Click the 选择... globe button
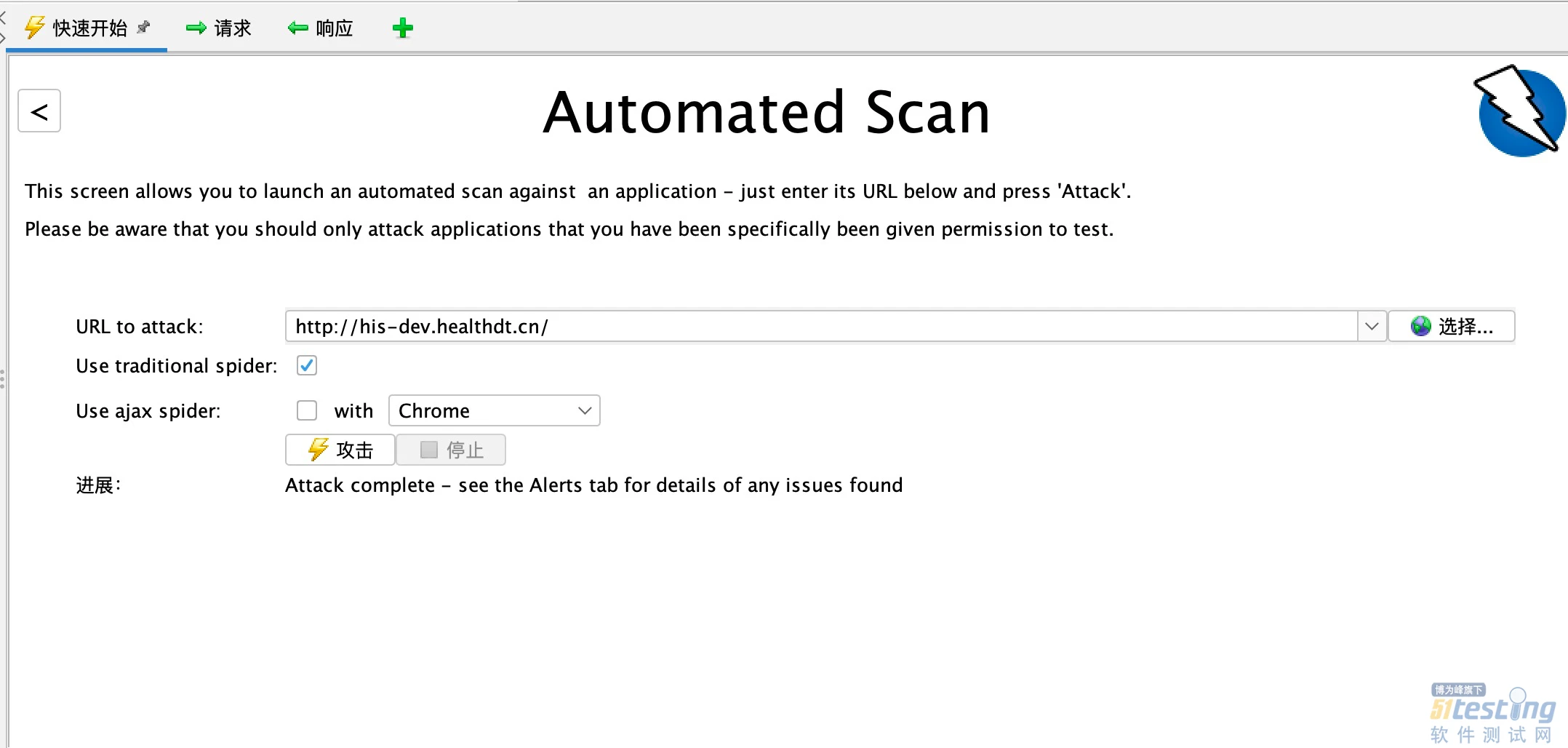 click(1452, 326)
